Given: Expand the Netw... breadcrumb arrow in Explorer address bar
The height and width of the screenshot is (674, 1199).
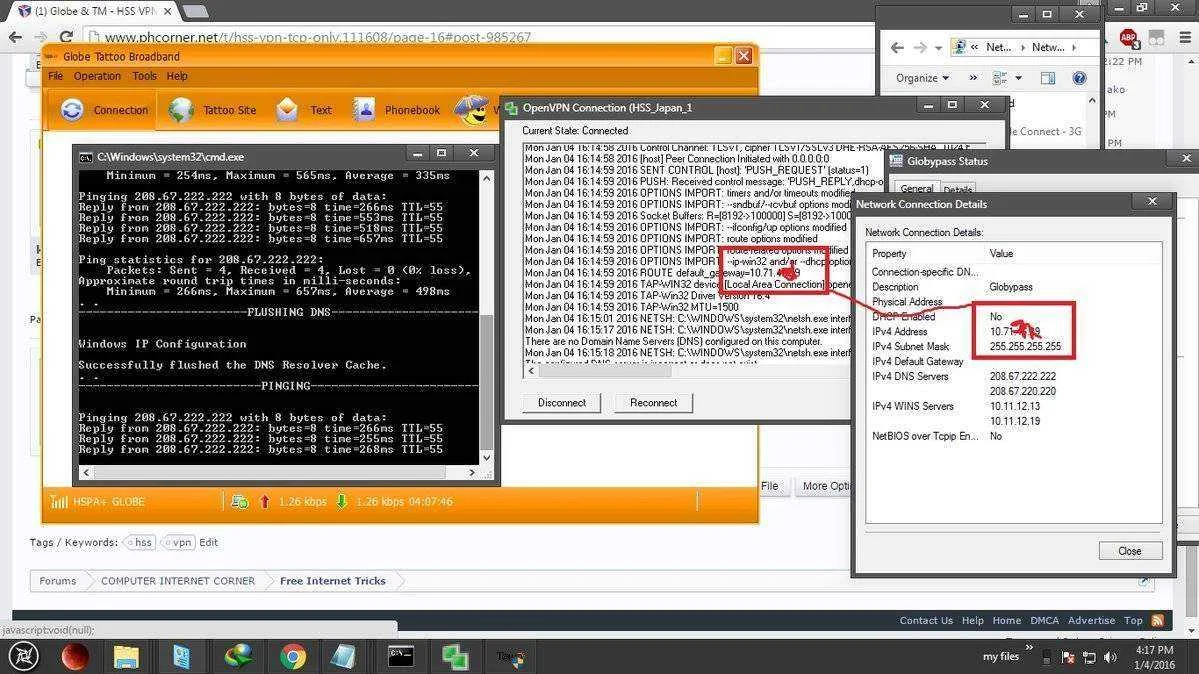Looking at the screenshot, I should 1074,47.
